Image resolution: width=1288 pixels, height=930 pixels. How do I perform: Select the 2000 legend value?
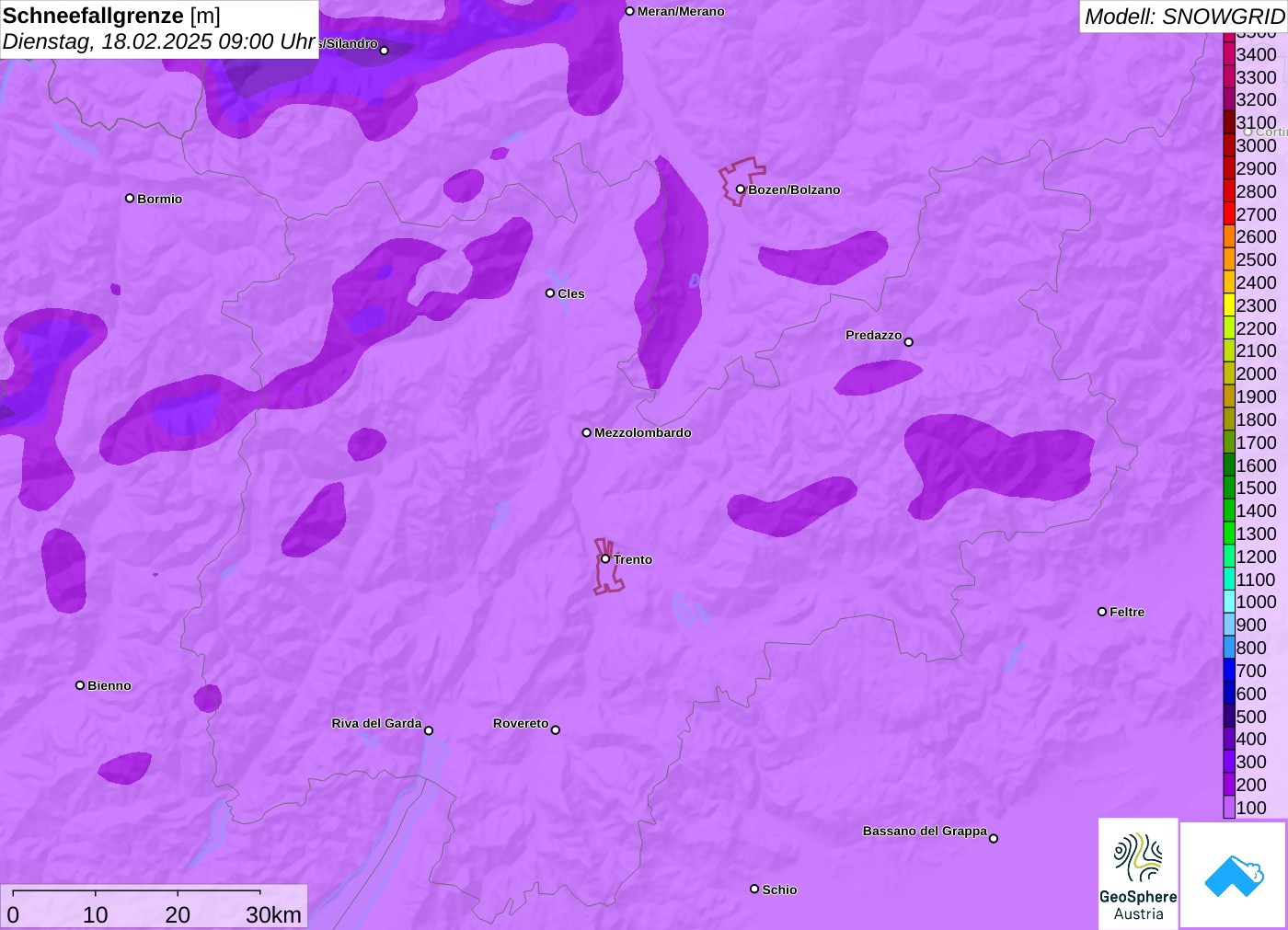[1257, 374]
